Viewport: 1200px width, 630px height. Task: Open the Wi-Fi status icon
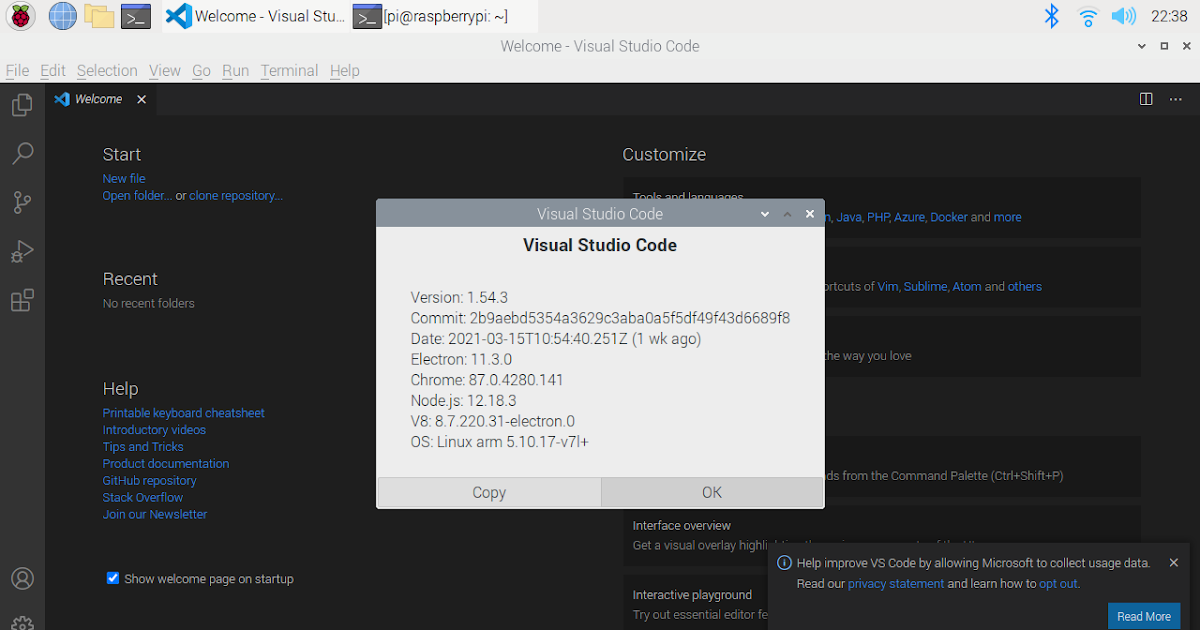[1087, 16]
